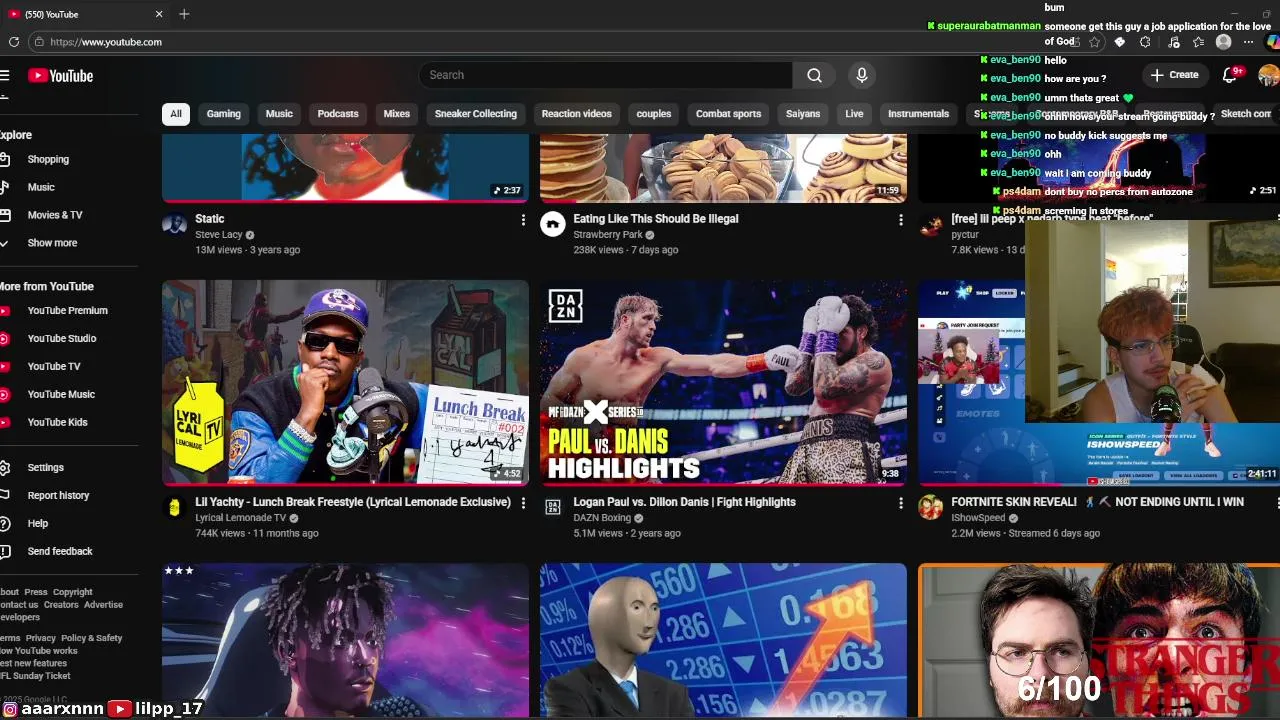Open options for Logan Paul fight video

900,503
